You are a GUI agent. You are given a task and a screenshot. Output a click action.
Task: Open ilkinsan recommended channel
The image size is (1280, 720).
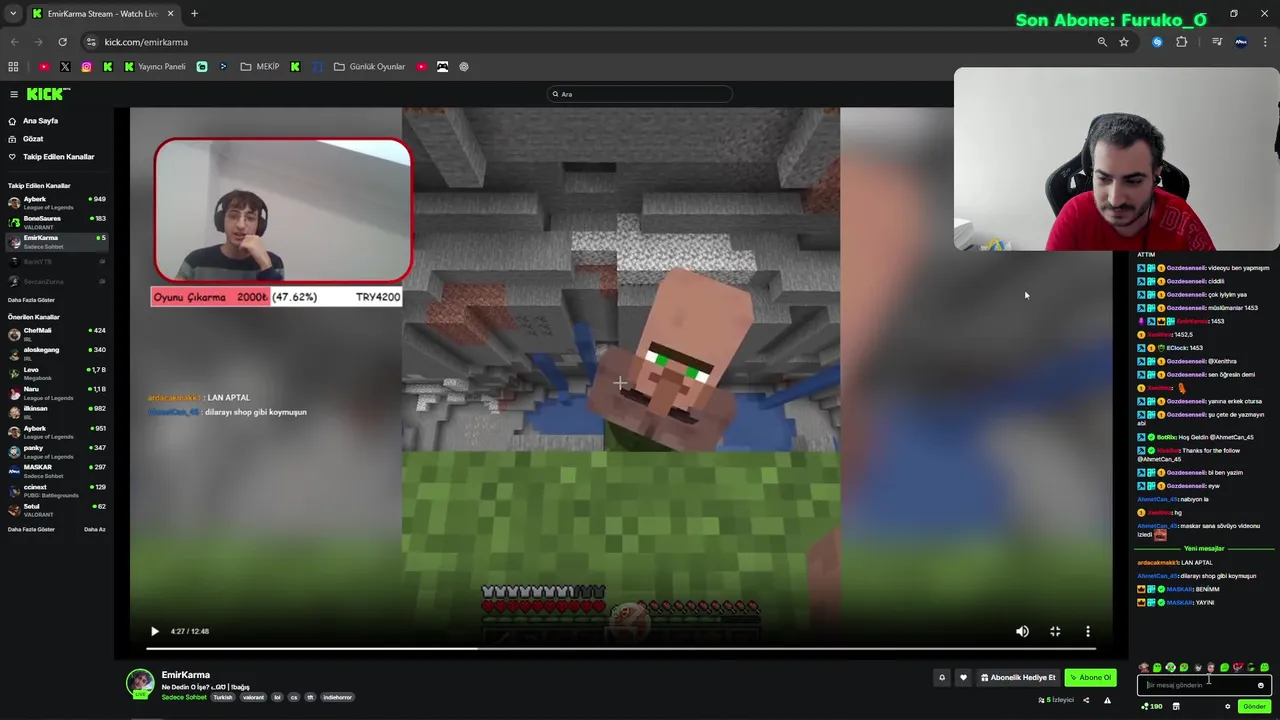pos(56,412)
